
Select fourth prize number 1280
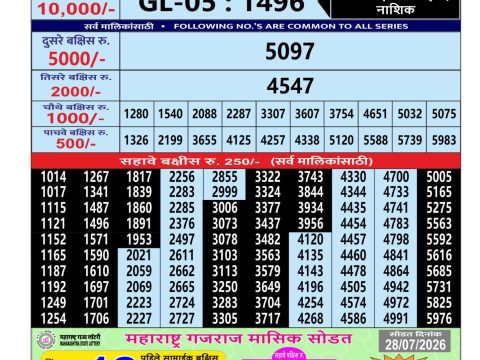click(x=136, y=114)
